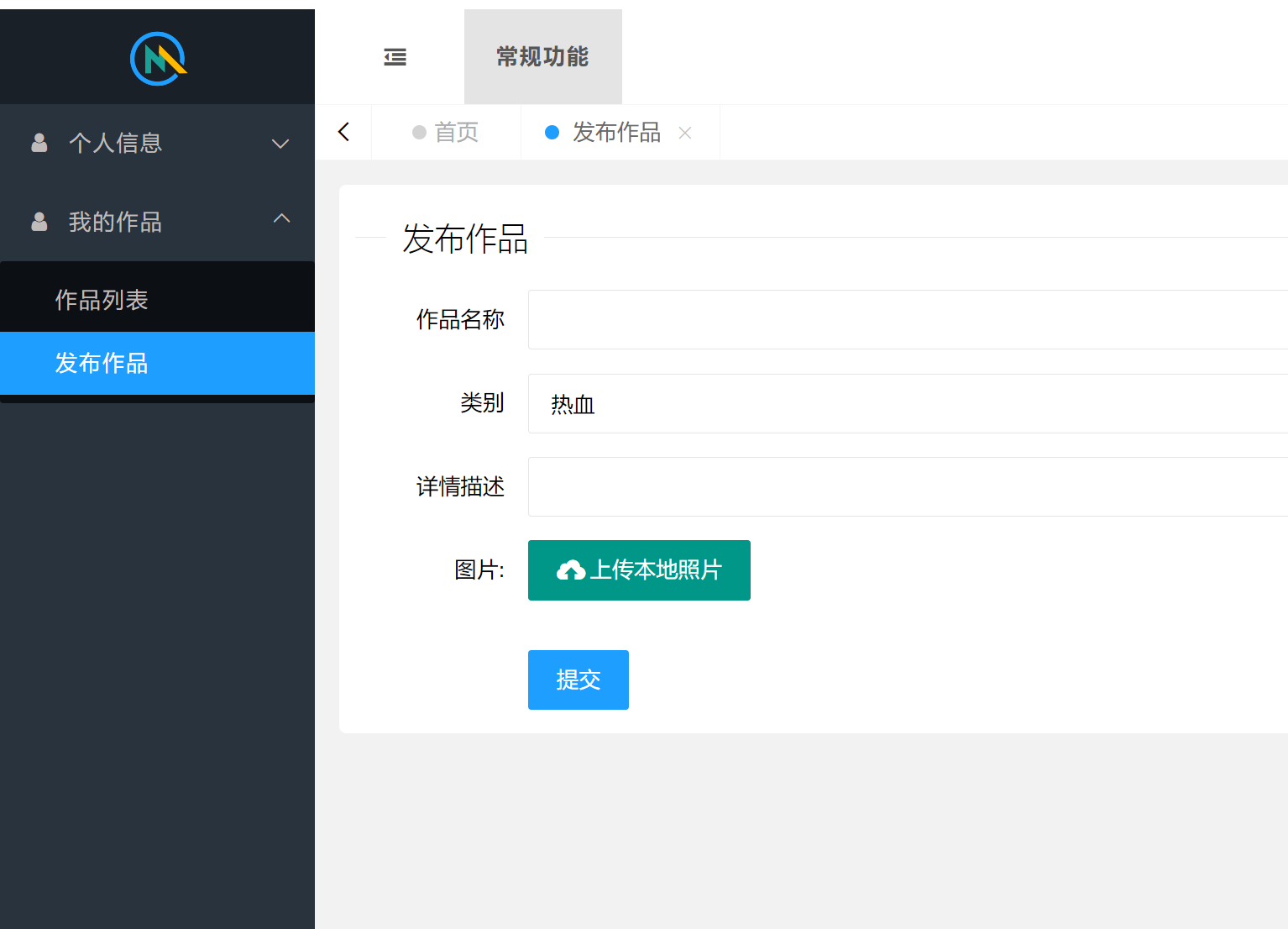Click the person icon beside 个人信息
This screenshot has width=1288, height=929.
click(39, 143)
